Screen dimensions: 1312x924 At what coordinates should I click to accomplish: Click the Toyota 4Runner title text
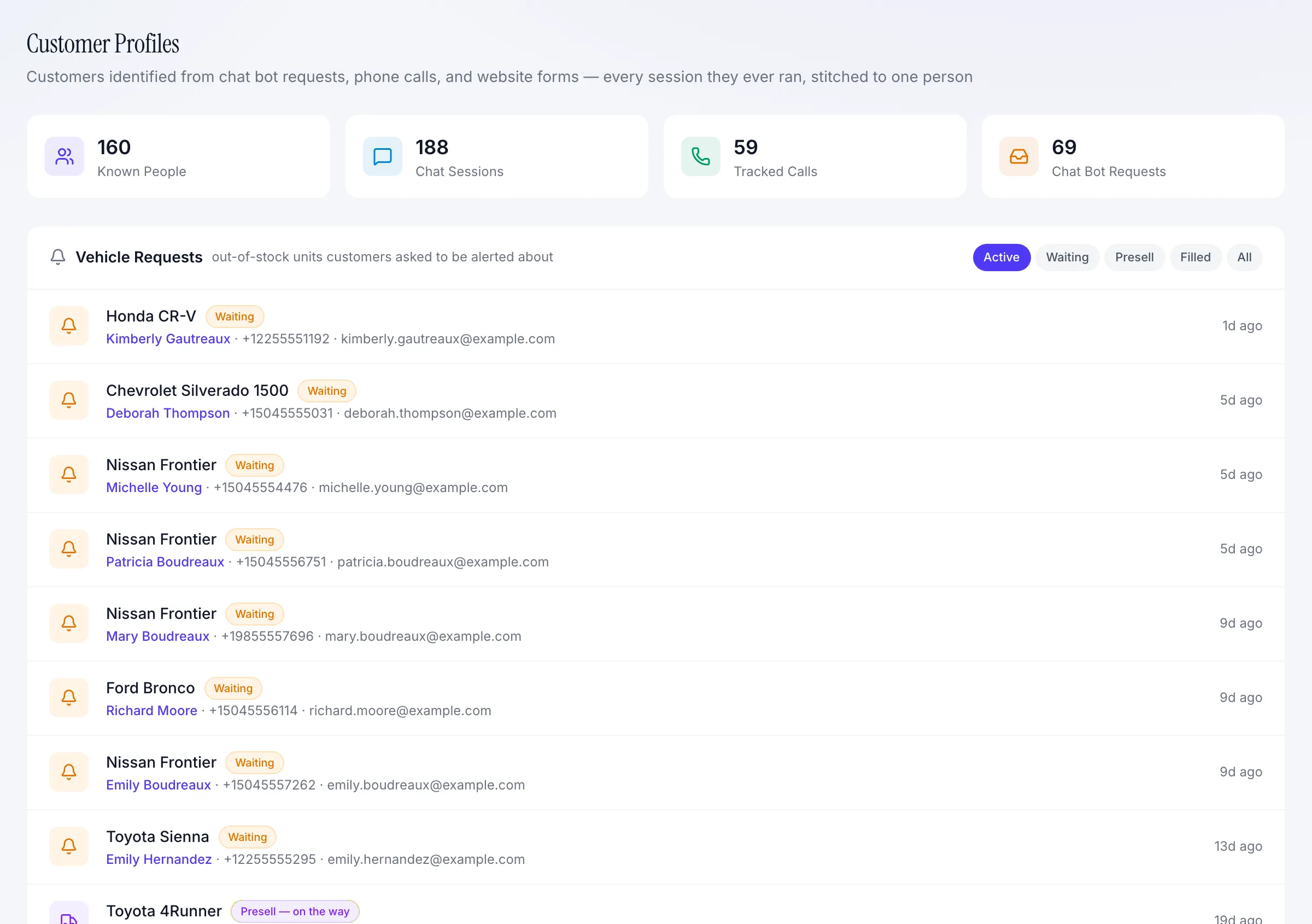click(164, 911)
